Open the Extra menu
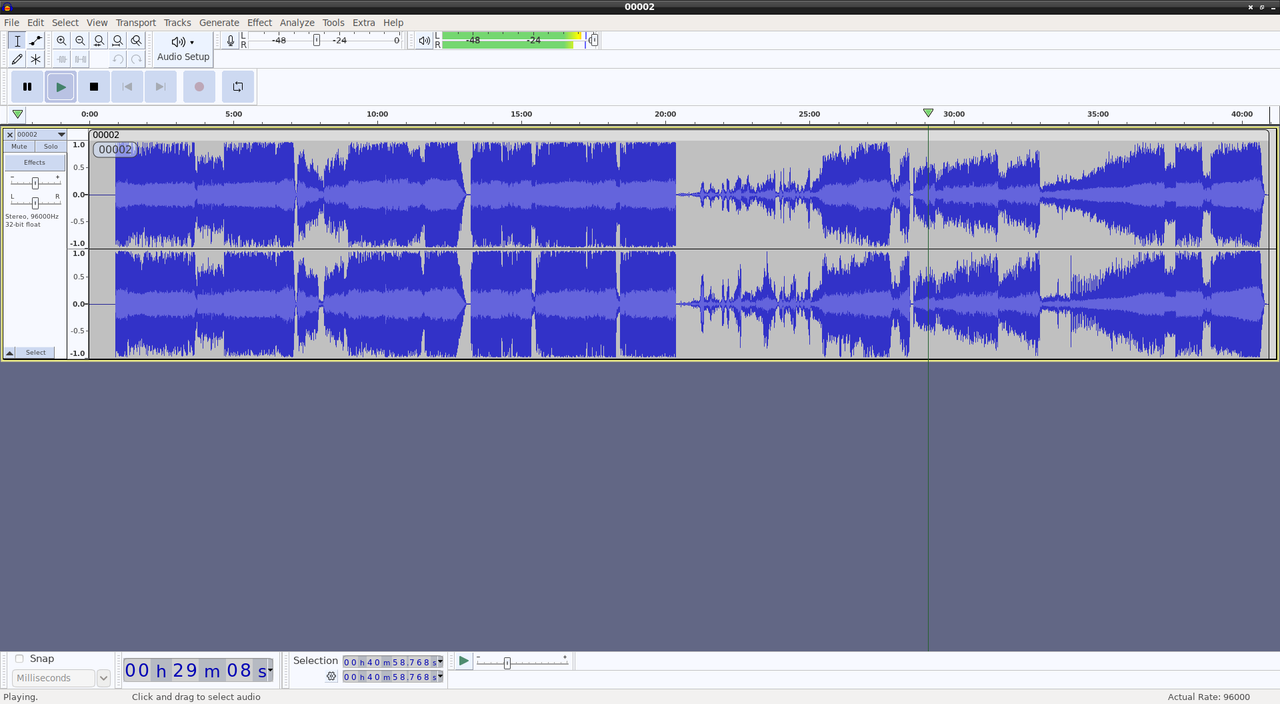Viewport: 1280px width, 704px height. coord(364,22)
